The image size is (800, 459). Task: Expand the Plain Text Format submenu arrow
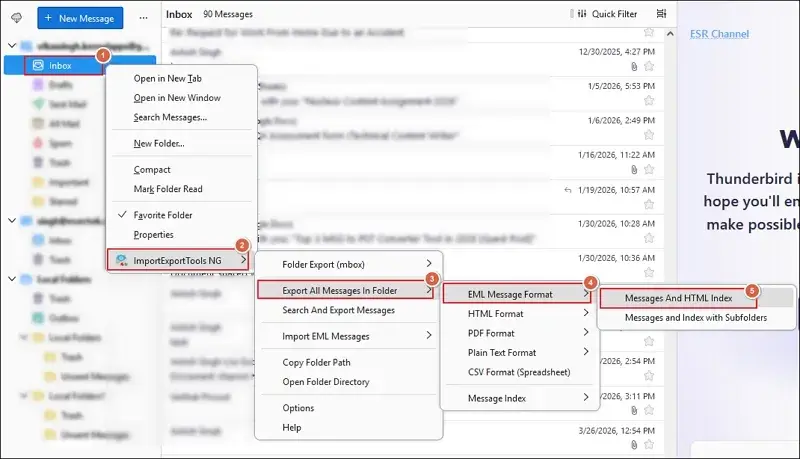tap(586, 352)
